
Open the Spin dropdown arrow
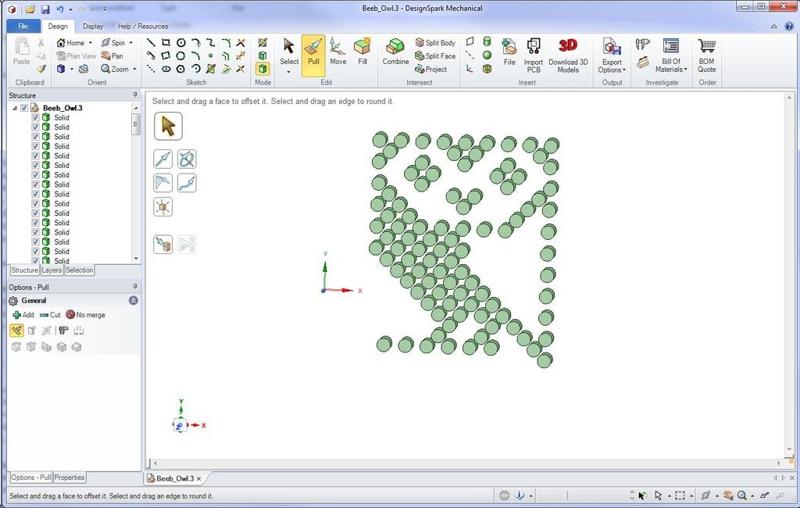coord(131,43)
